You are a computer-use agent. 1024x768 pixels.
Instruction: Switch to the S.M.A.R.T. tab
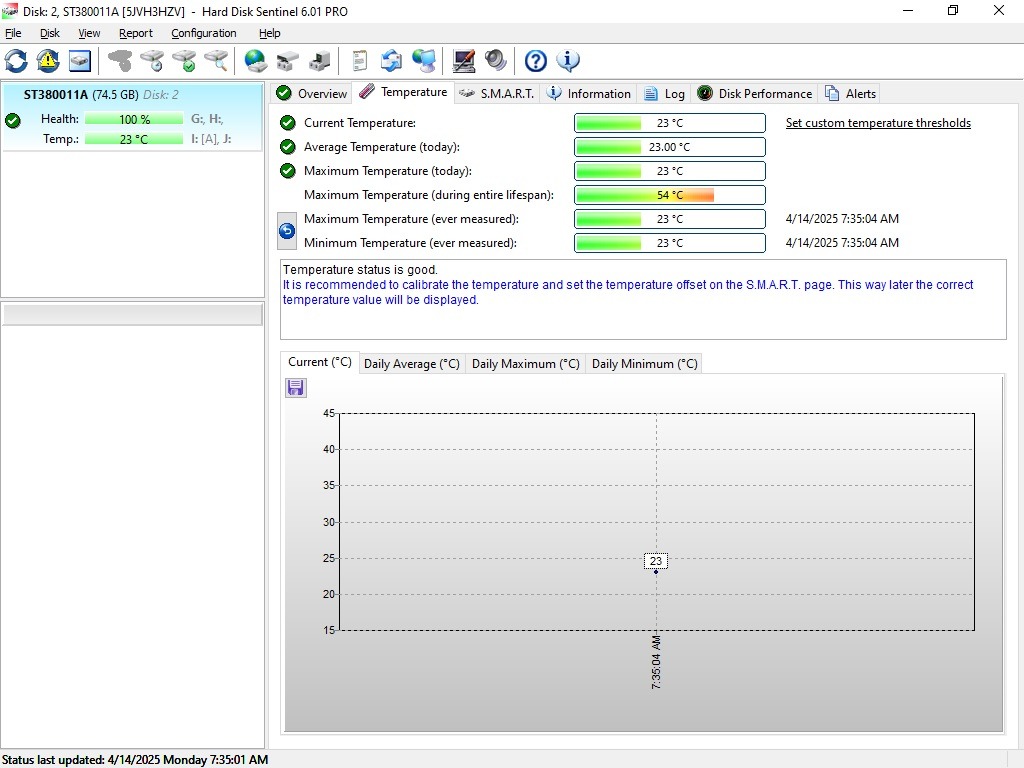(x=497, y=93)
